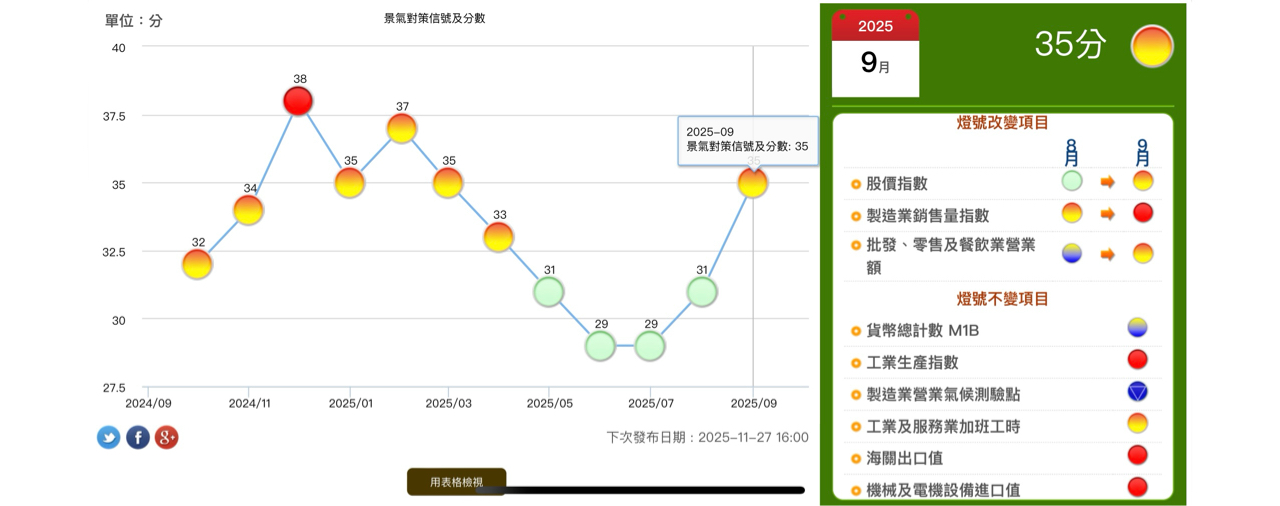
Task: Share the chart on Facebook
Action: click(x=138, y=437)
